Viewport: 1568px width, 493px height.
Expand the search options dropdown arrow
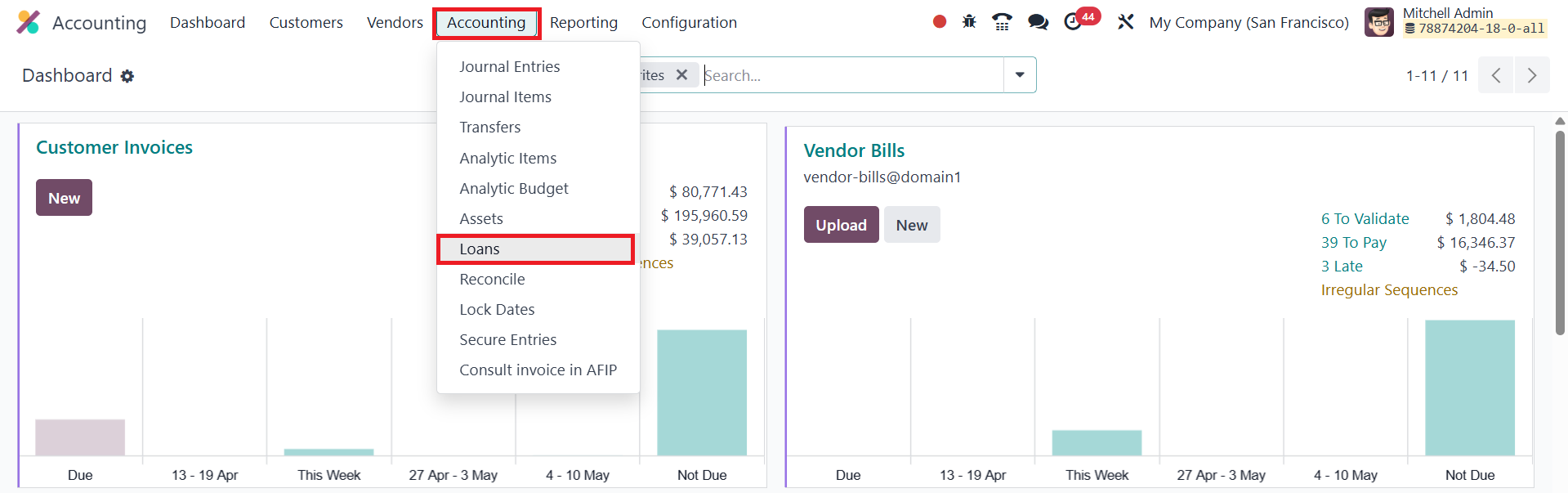tap(1020, 75)
